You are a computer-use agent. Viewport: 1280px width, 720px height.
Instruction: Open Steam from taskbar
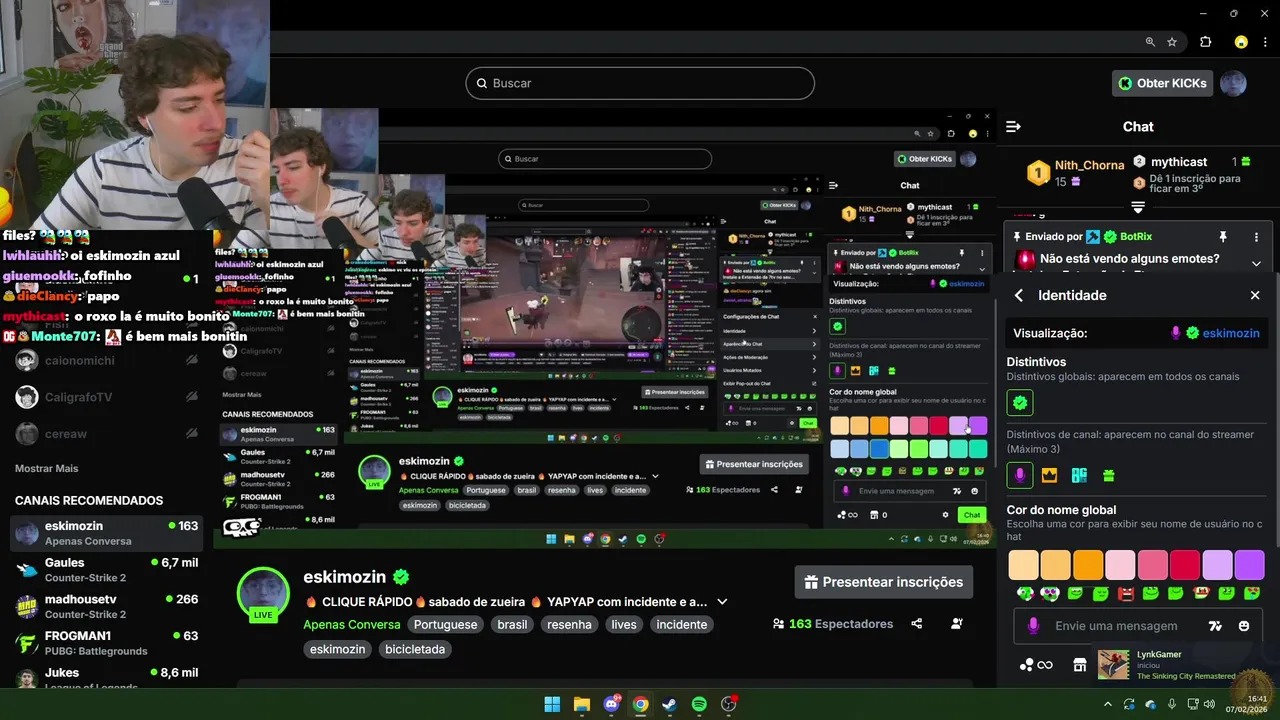click(670, 704)
